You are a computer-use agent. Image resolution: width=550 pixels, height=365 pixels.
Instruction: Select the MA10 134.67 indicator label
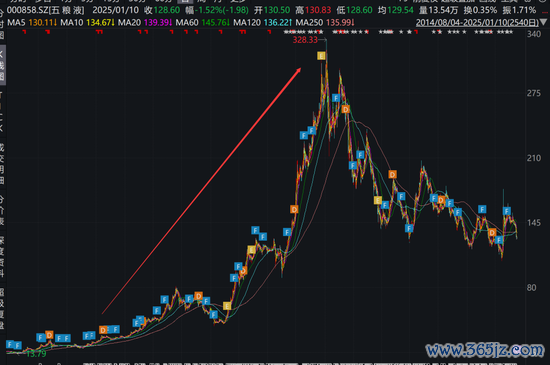point(87,22)
